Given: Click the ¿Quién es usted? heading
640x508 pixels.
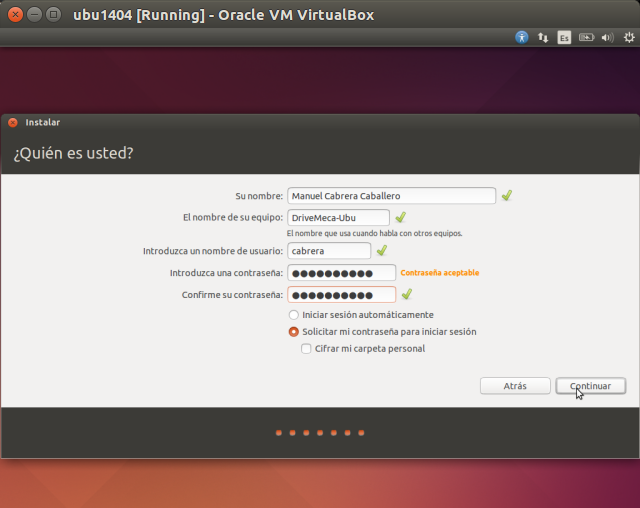Looking at the screenshot, I should [73, 153].
